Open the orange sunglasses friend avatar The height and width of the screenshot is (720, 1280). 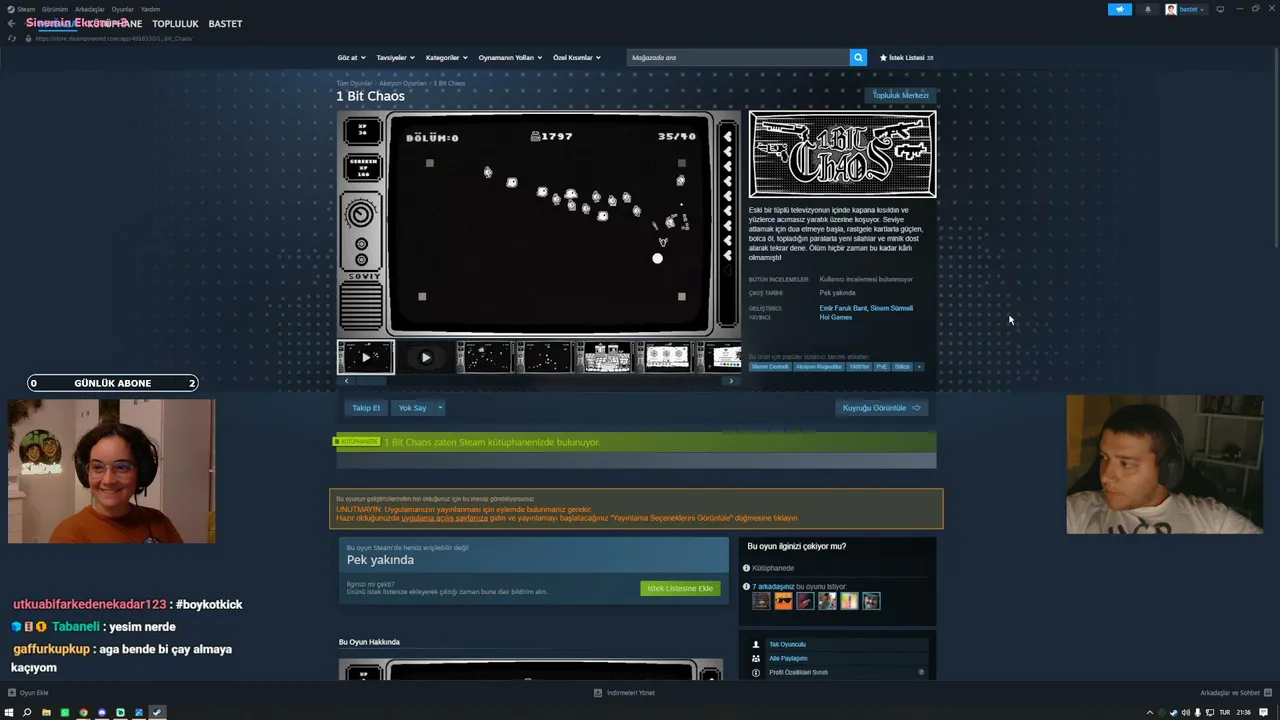point(783,601)
